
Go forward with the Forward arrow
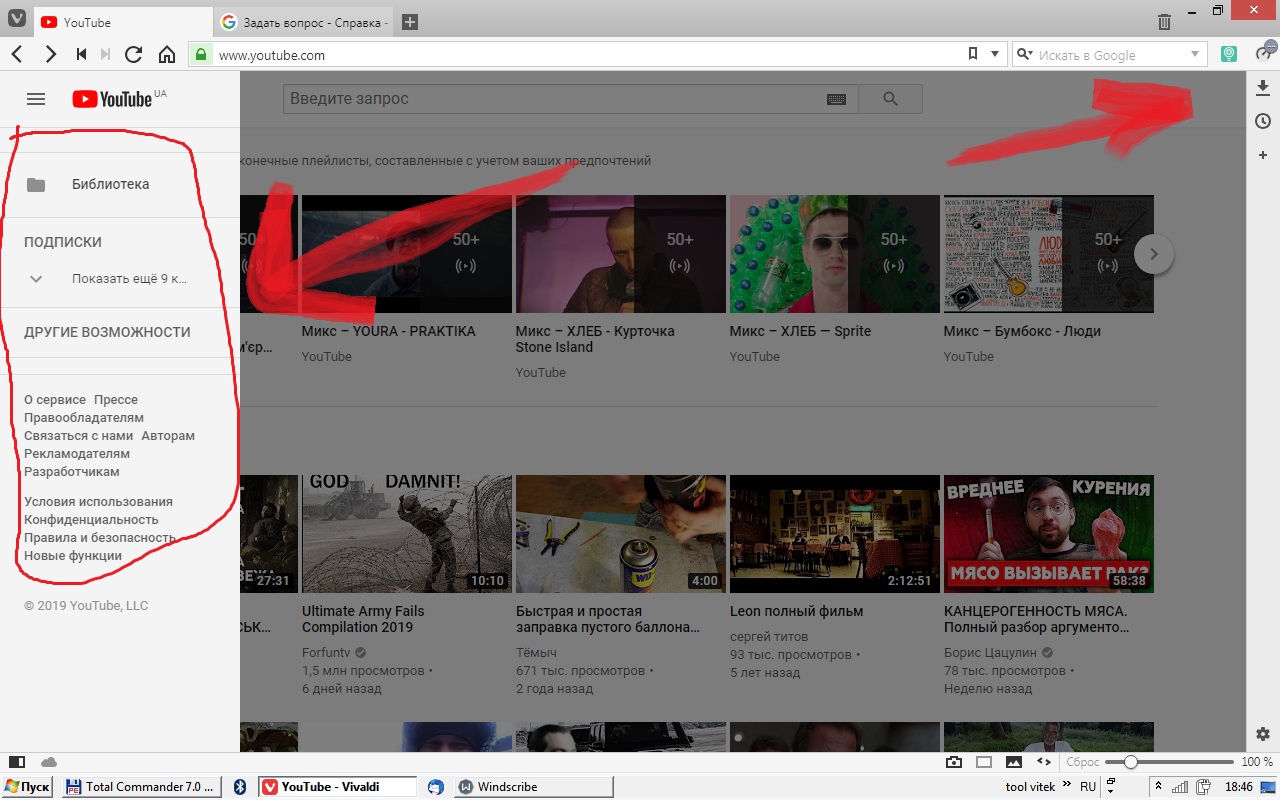(x=49, y=55)
